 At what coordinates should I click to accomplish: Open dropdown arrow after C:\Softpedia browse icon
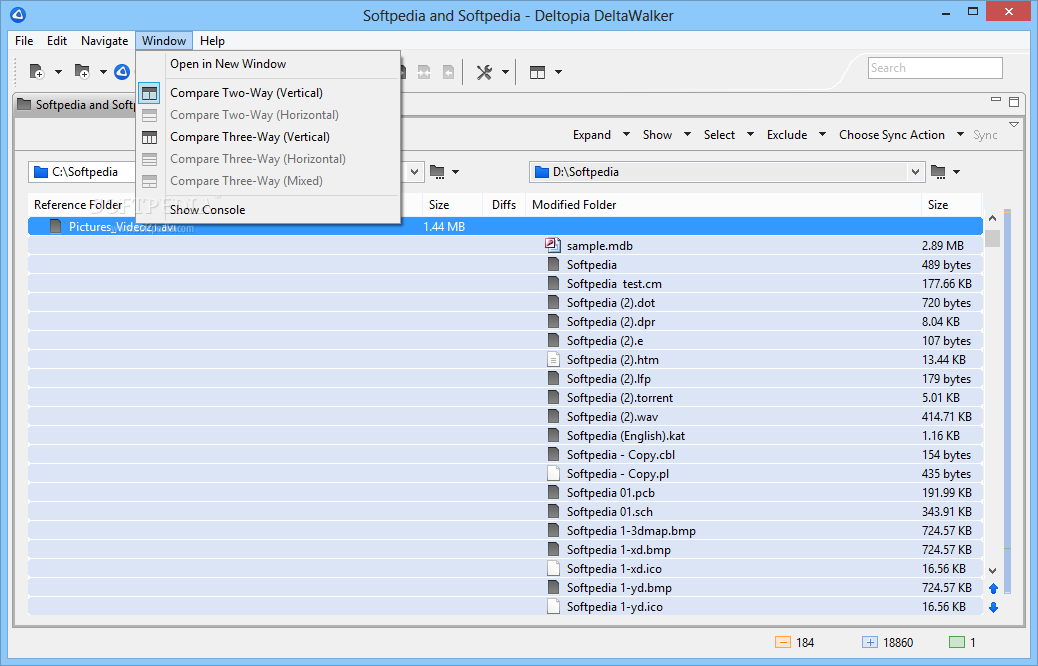pos(455,172)
